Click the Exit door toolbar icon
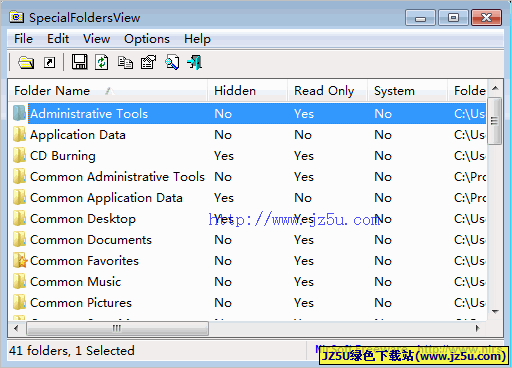Screen dimensions: 512x368 pyautogui.click(x=195, y=62)
